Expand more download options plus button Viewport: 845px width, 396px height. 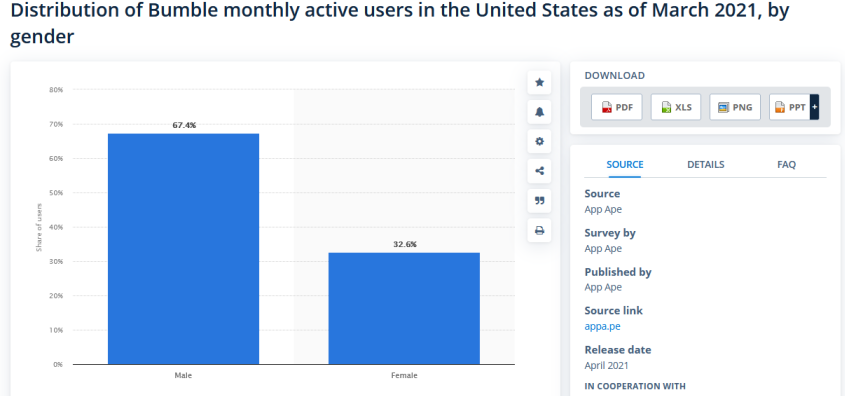(x=814, y=107)
